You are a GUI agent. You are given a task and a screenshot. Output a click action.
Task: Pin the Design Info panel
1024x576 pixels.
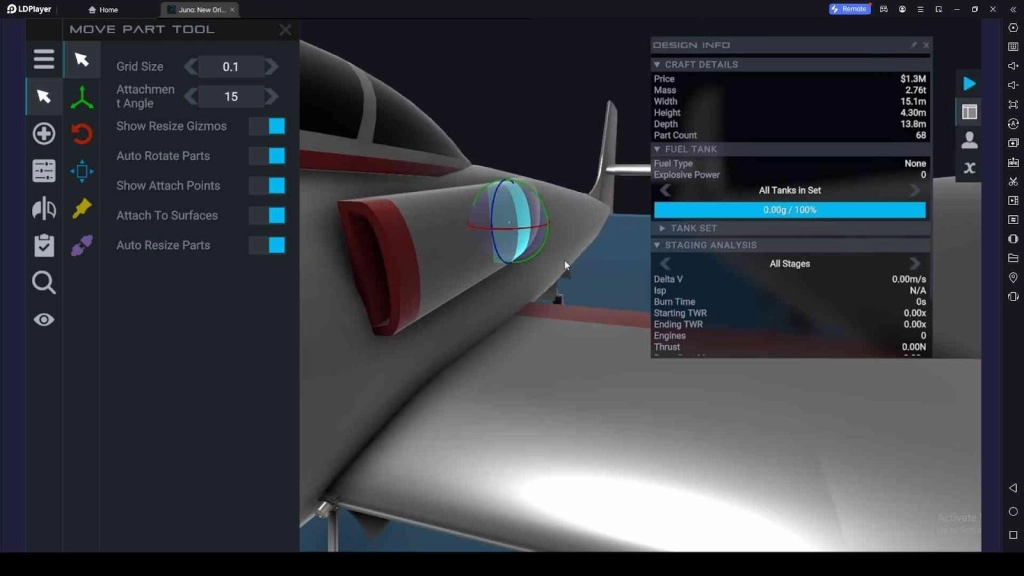click(x=914, y=45)
